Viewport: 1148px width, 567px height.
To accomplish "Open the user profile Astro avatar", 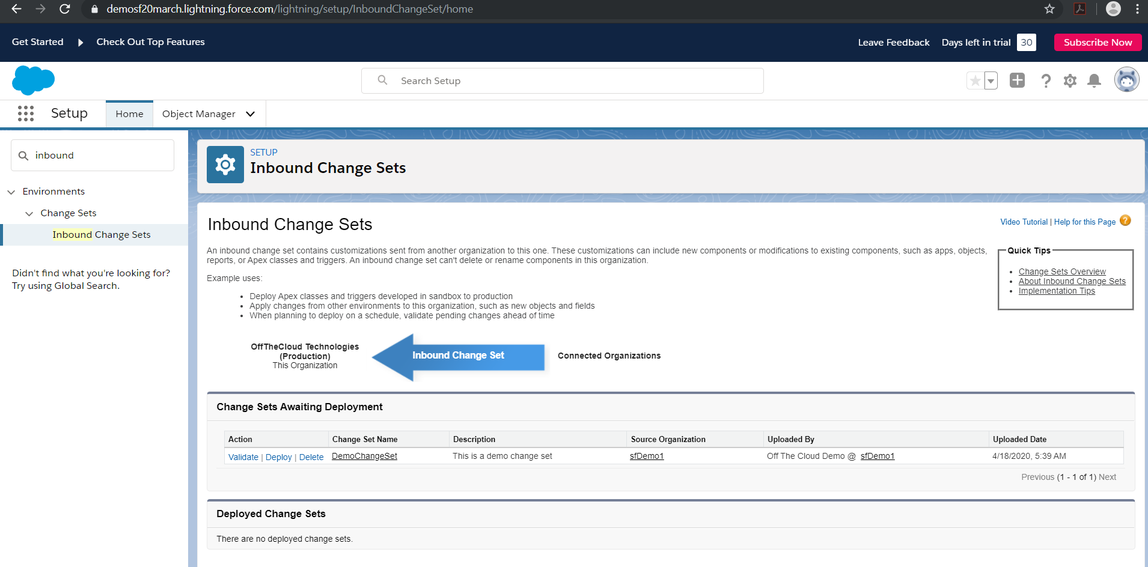I will click(x=1127, y=80).
